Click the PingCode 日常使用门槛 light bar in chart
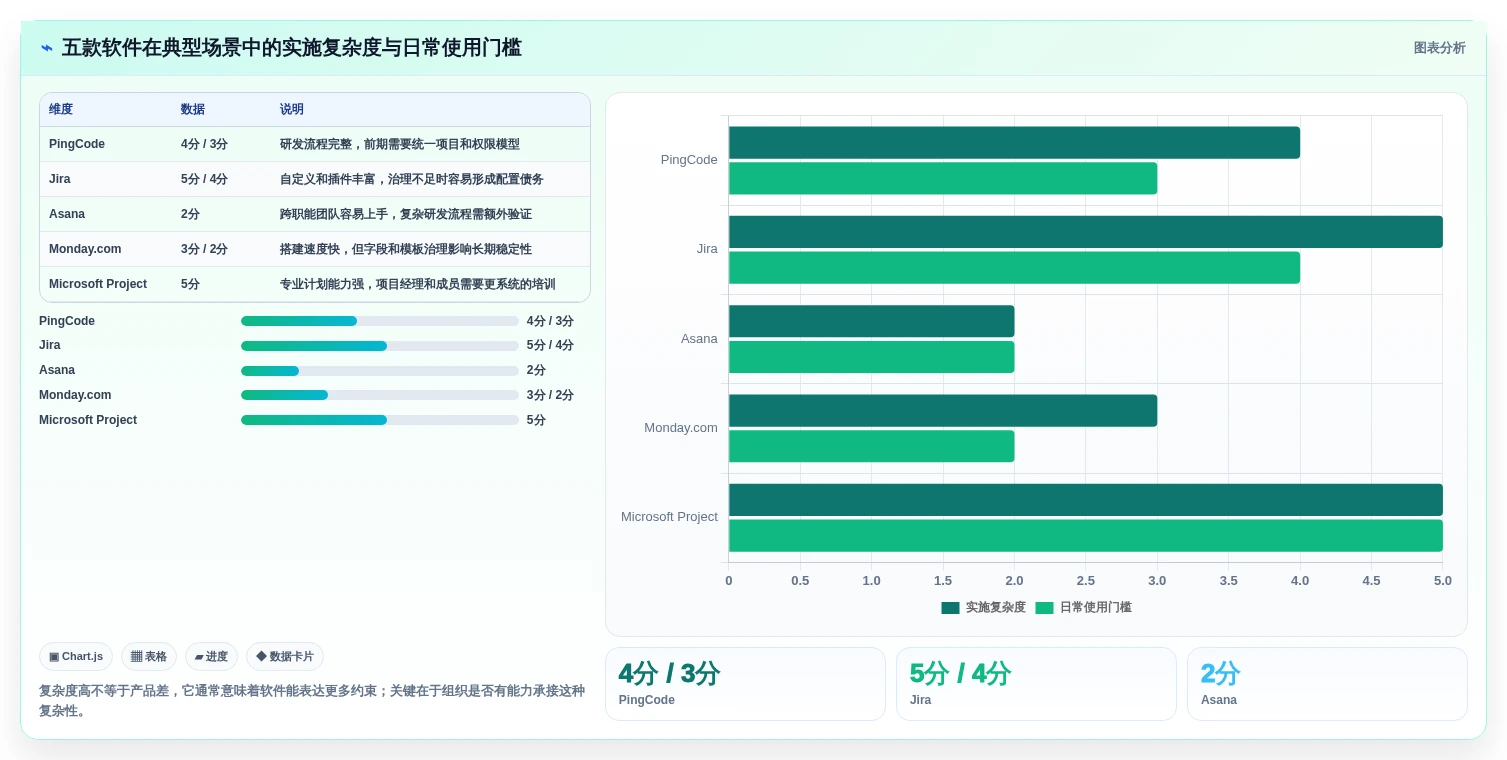1507x760 pixels. point(943,178)
